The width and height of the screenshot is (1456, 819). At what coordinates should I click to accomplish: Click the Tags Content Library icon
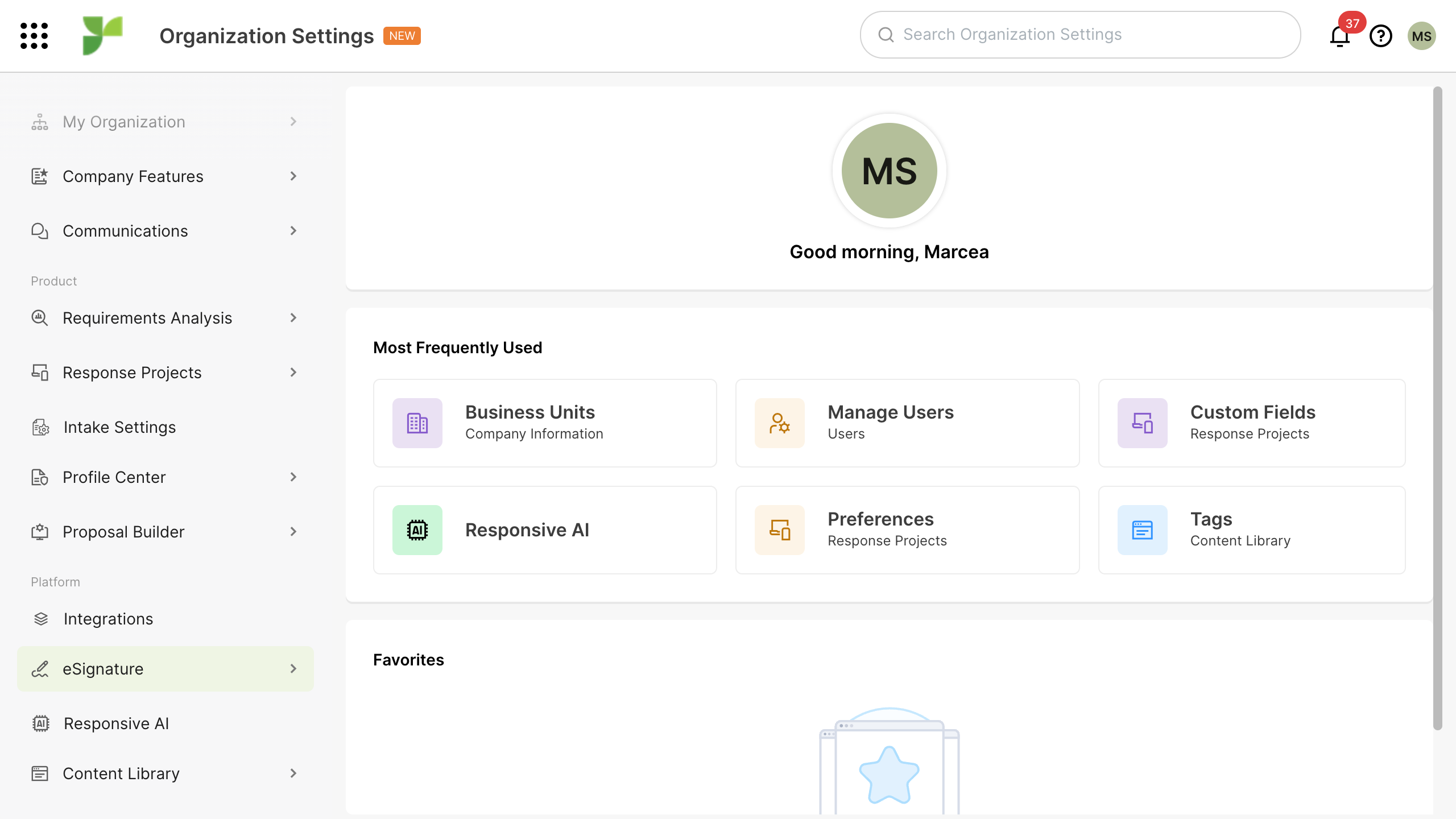[1142, 530]
